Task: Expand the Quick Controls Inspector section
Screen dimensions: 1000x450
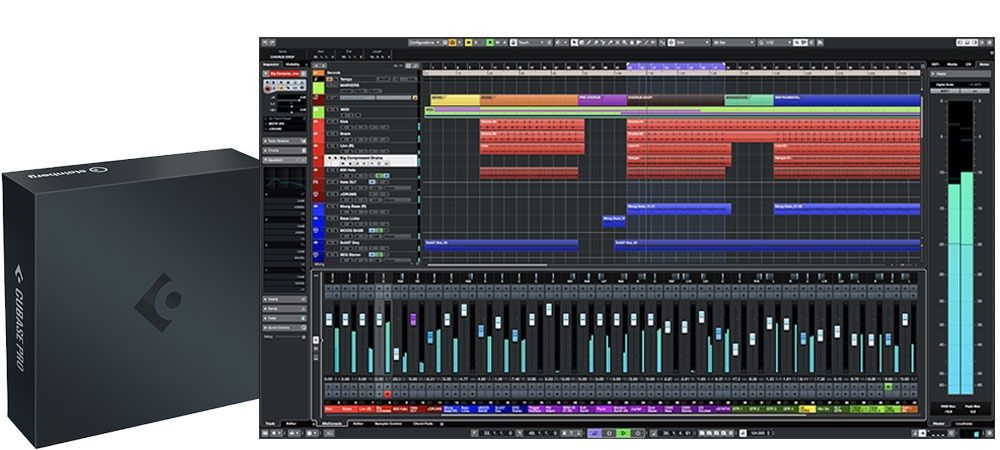Action: point(285,327)
